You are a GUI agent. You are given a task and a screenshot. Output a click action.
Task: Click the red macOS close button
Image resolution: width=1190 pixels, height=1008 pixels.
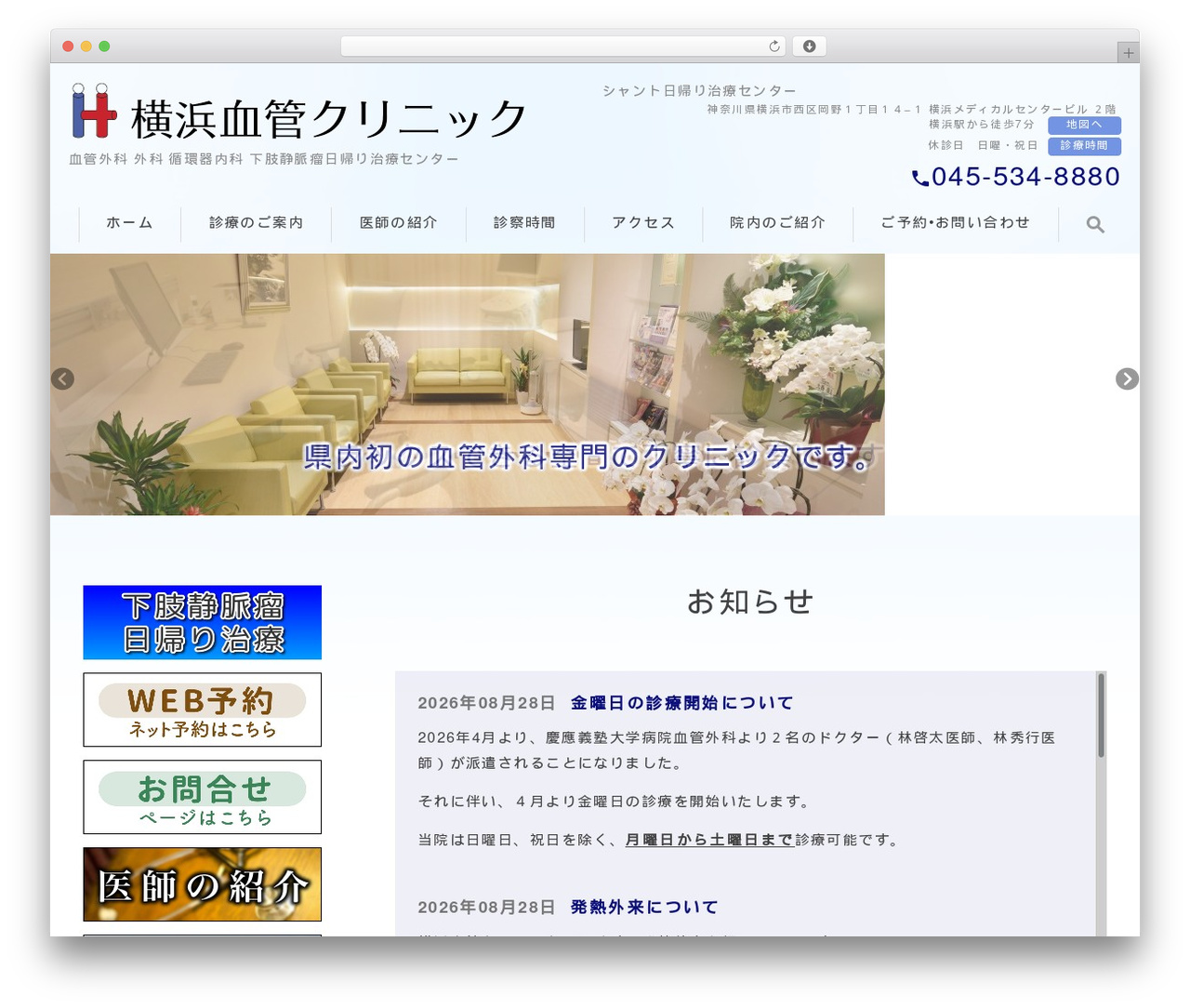(x=68, y=46)
